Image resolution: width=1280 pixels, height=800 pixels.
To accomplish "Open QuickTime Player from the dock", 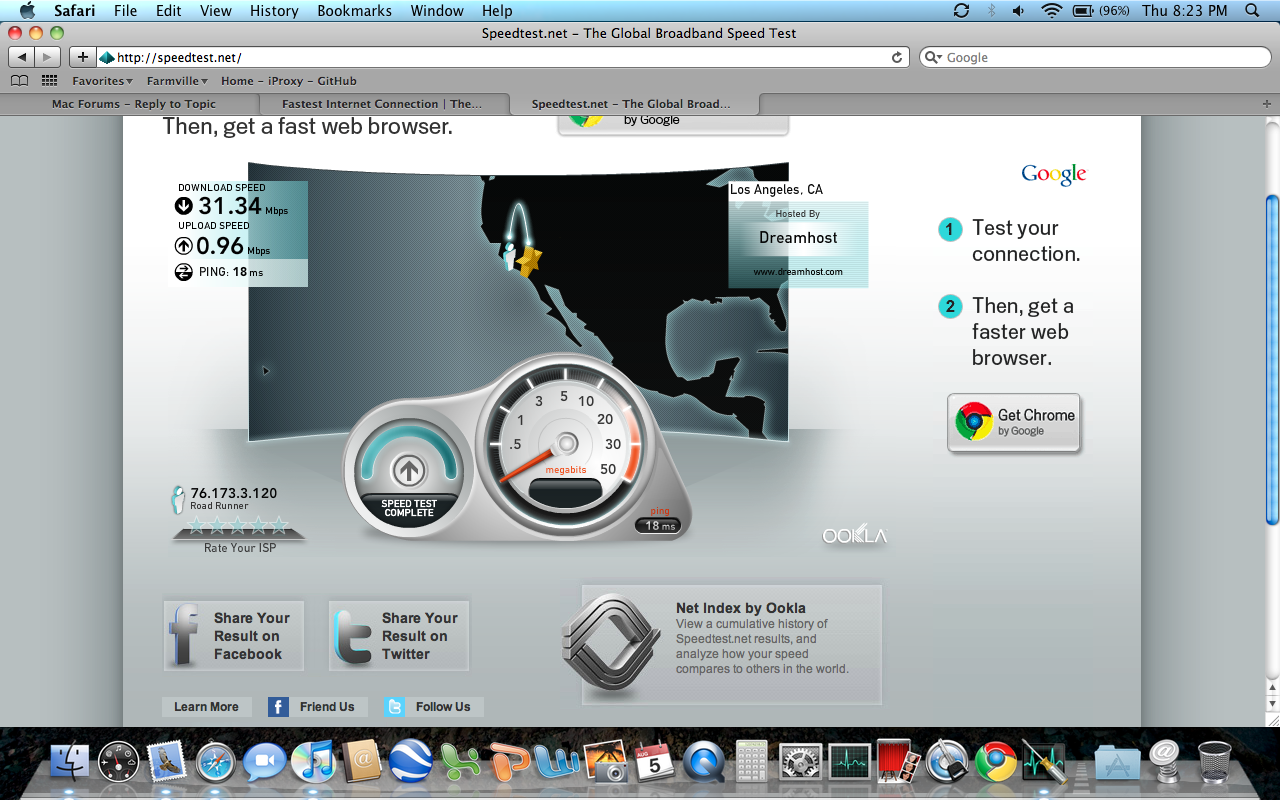I will (x=704, y=762).
